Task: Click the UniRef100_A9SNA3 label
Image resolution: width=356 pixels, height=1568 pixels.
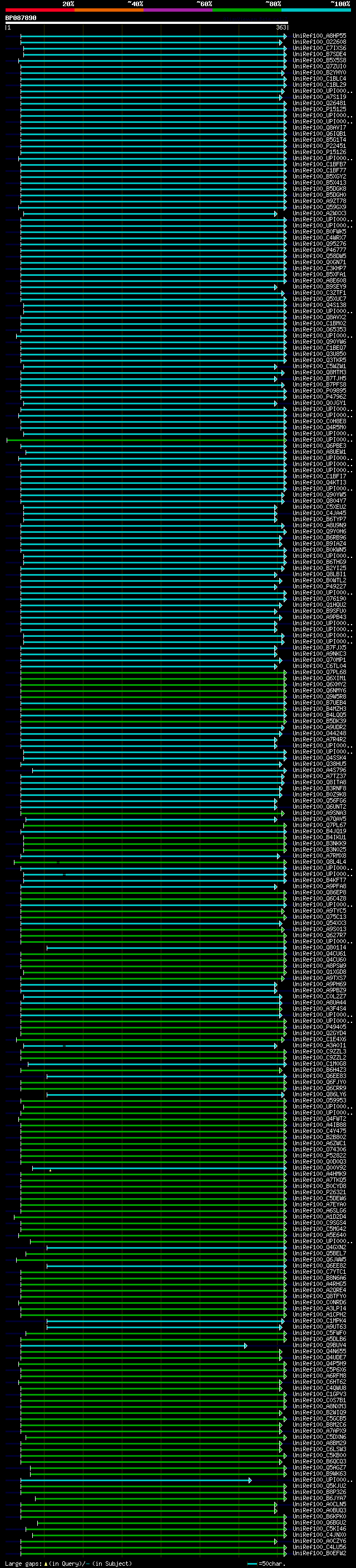Action: (x=319, y=813)
